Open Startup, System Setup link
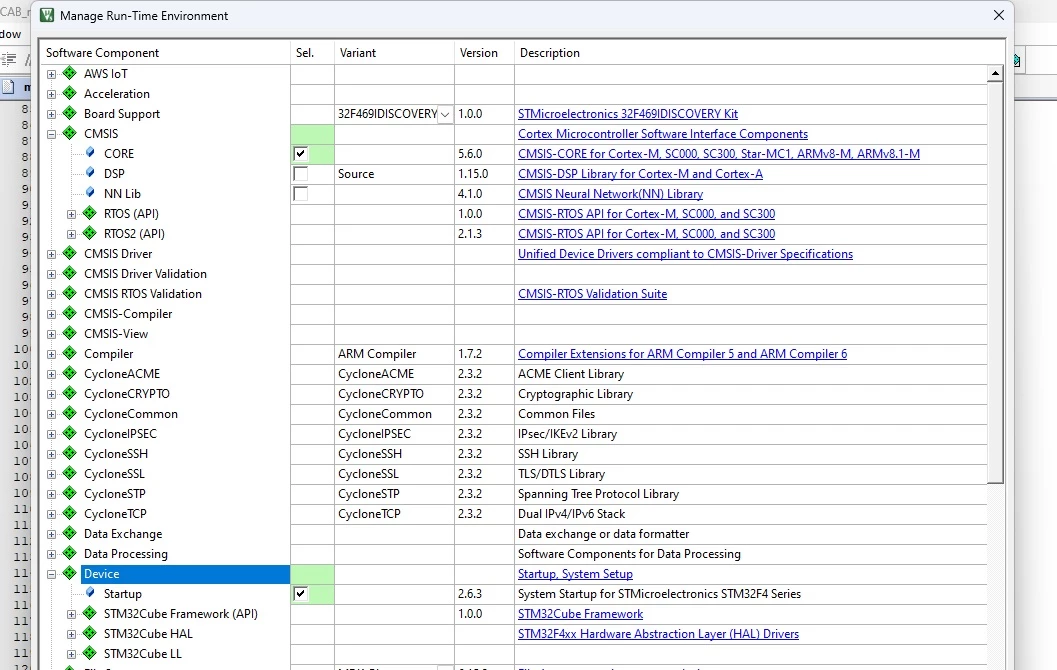1057x670 pixels. [x=575, y=574]
